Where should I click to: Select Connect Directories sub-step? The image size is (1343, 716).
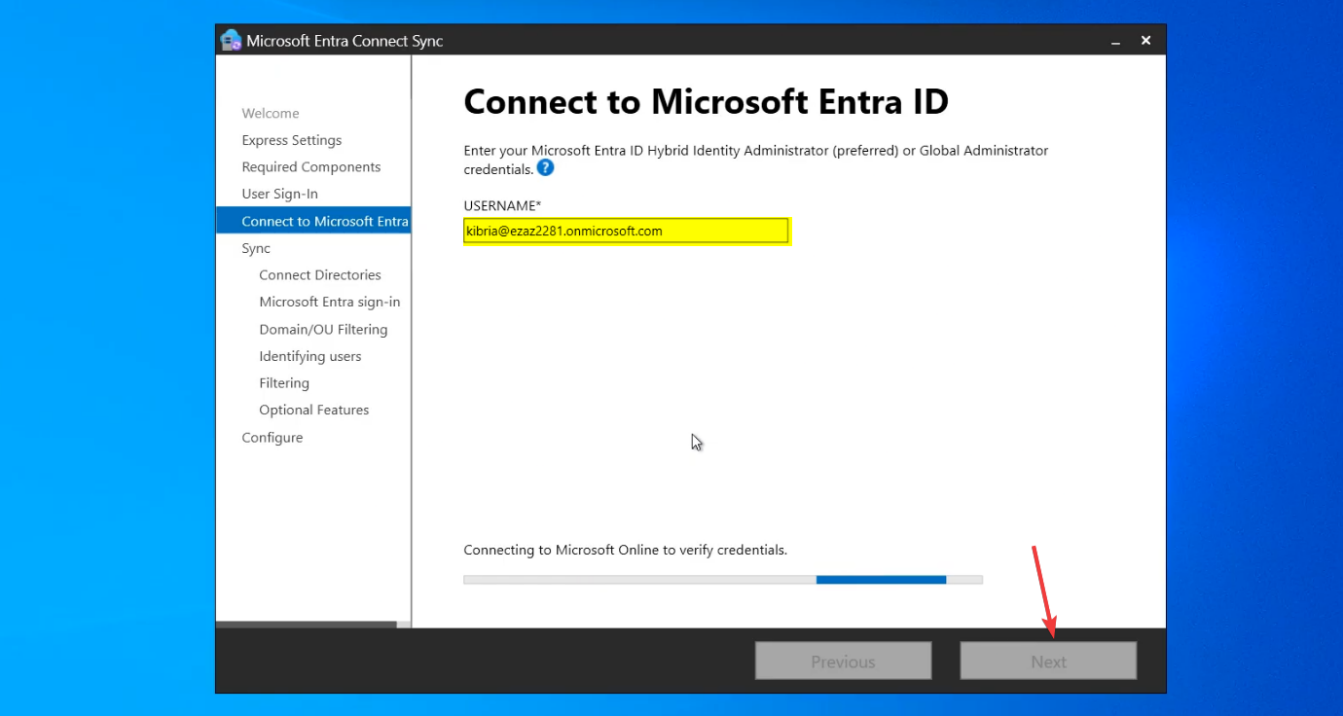point(320,275)
